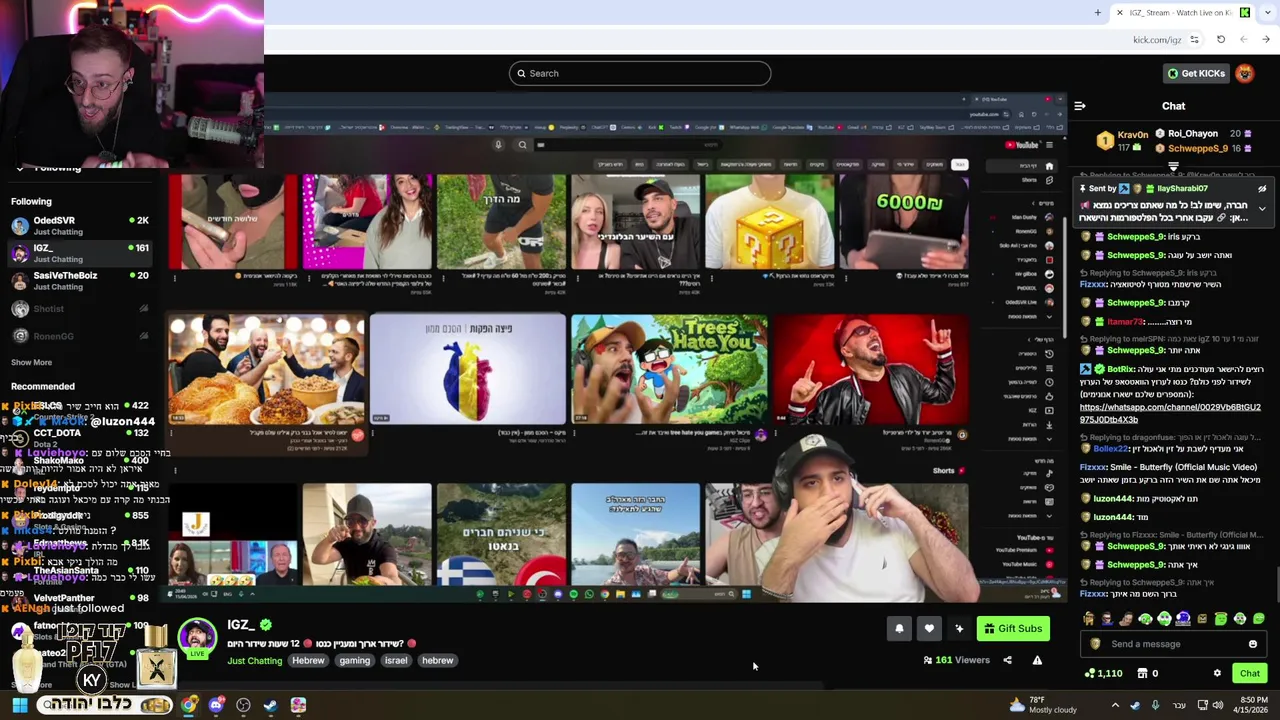Click the 1,110 channel points icon
Viewport: 1280px width, 720px height.
(1090, 673)
